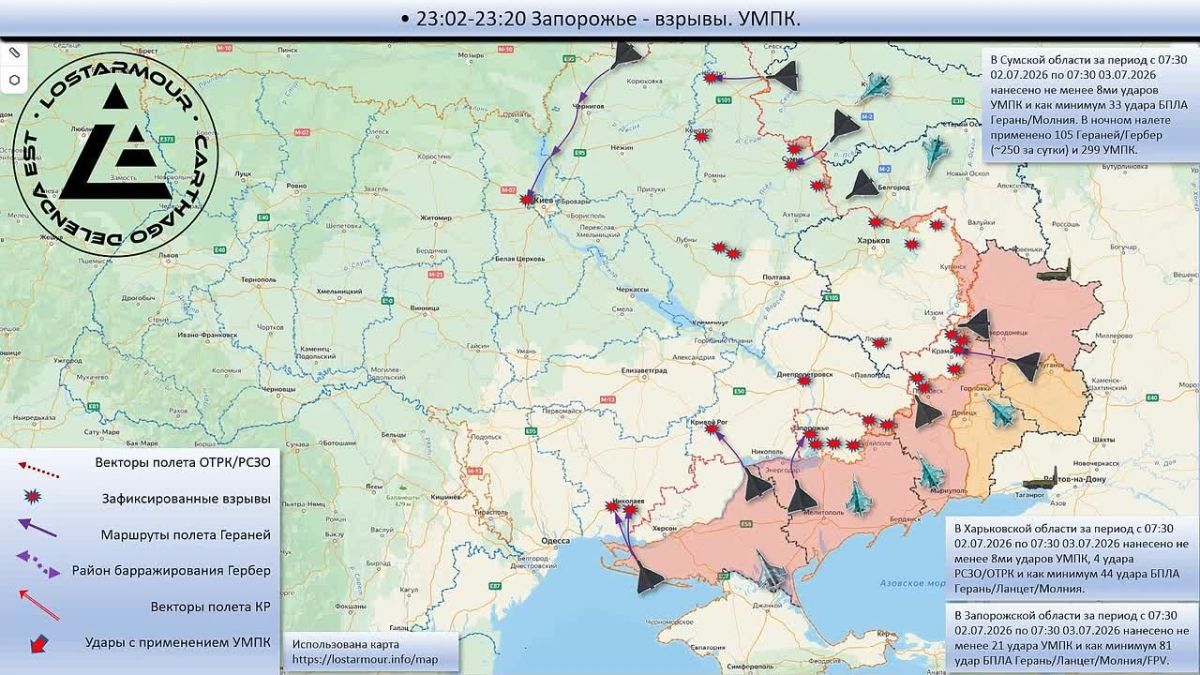Click the Одесса city label

tap(555, 539)
